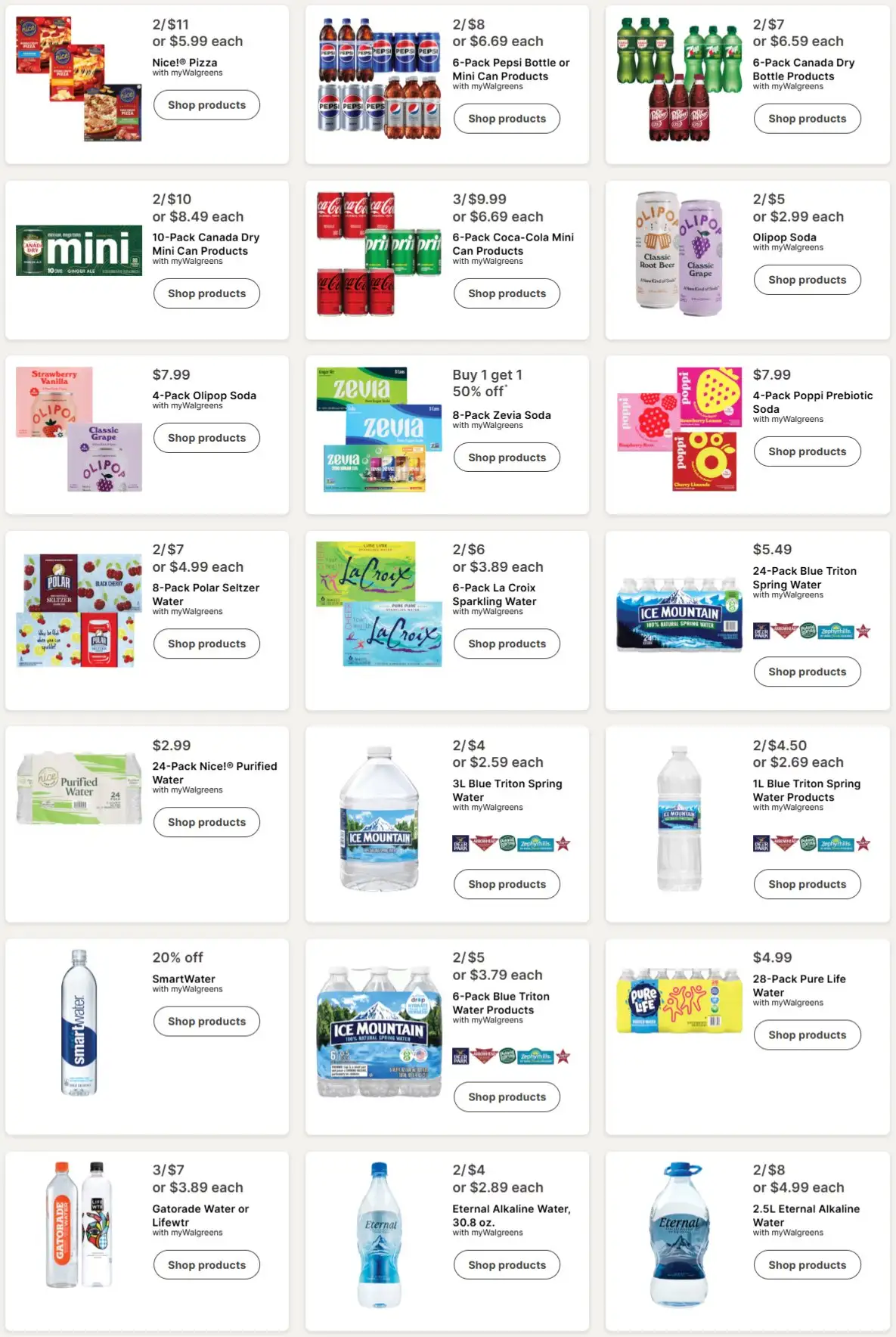This screenshot has width=896, height=1337.
Task: Shop products for 2.5L Eternal Alkaline Water
Action: tap(807, 1265)
